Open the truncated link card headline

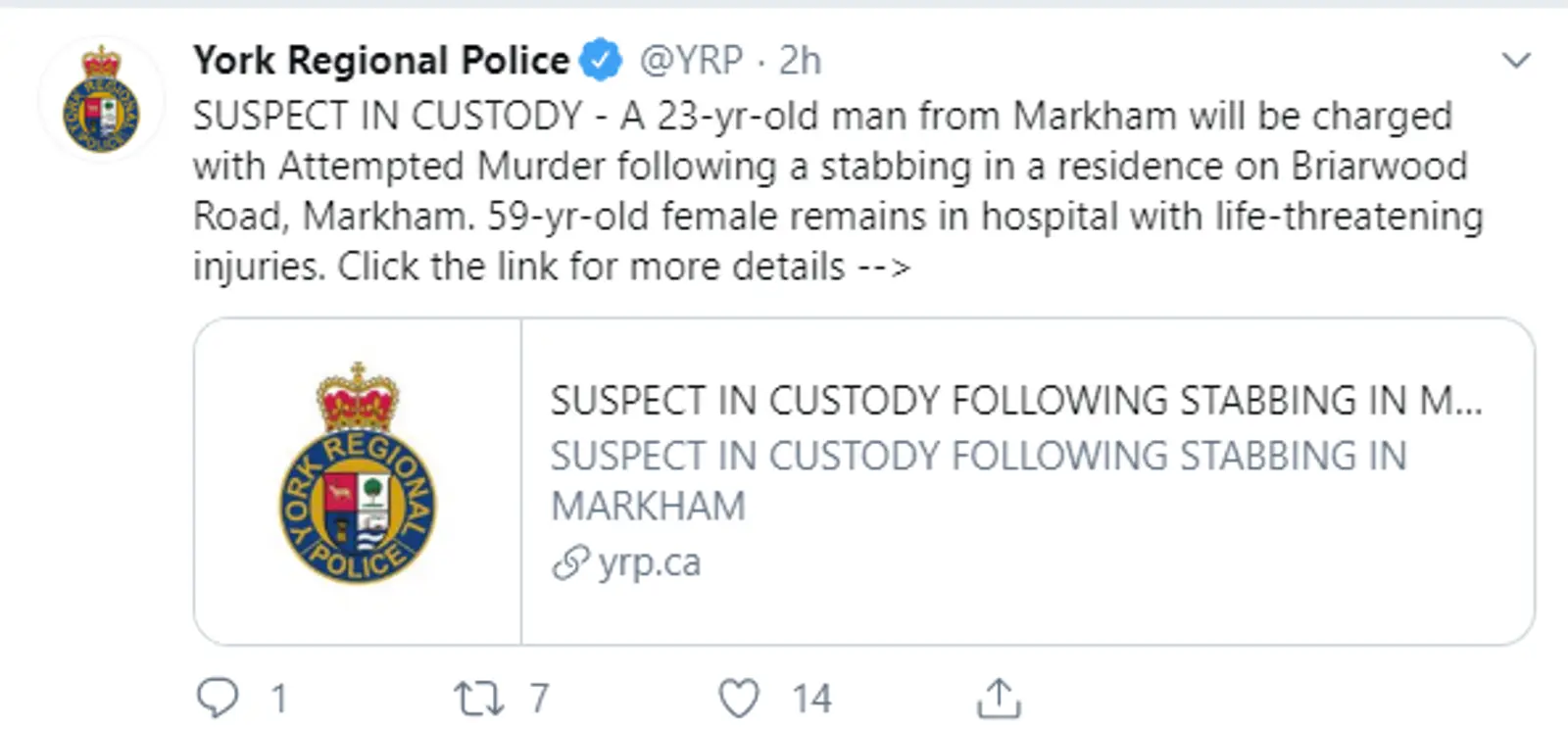1015,401
